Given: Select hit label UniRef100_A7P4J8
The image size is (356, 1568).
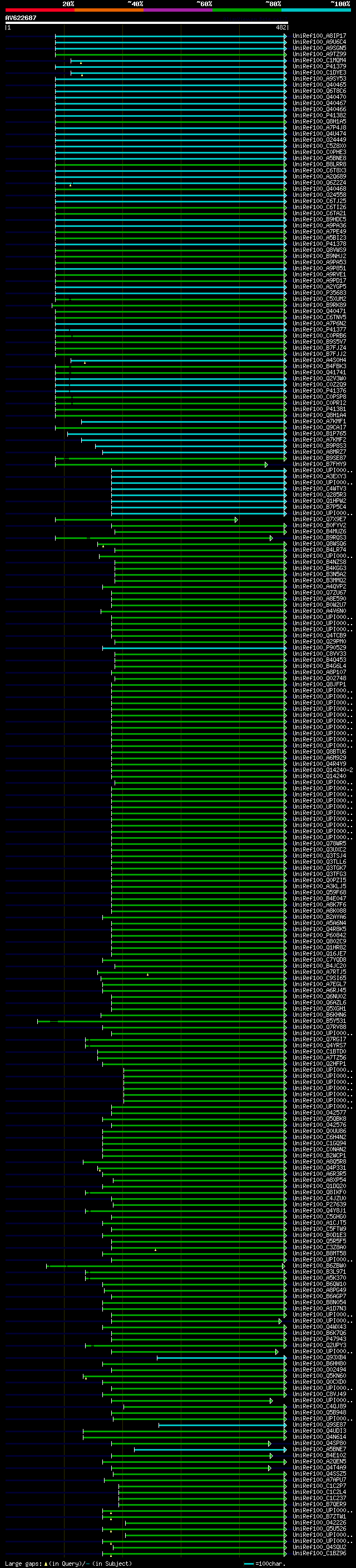Looking at the screenshot, I should pos(319,127).
